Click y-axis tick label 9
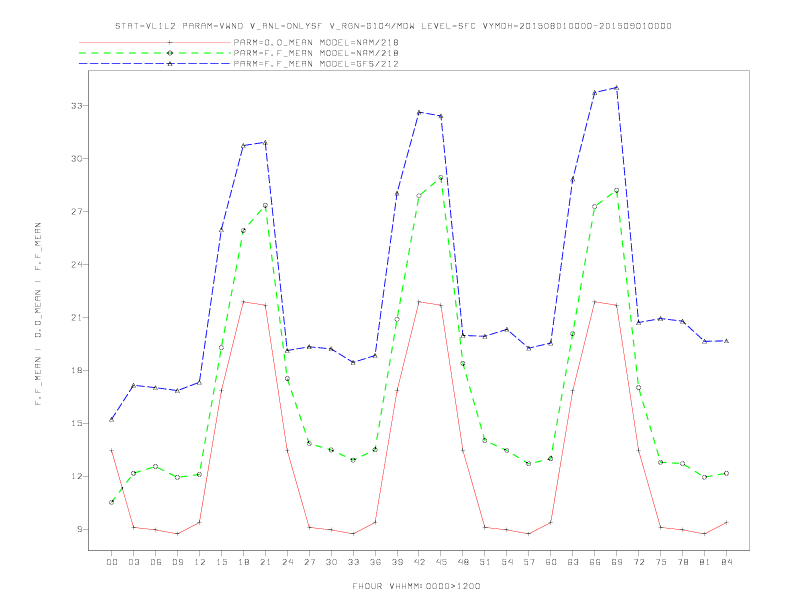This screenshot has width=792, height=612. (x=80, y=530)
